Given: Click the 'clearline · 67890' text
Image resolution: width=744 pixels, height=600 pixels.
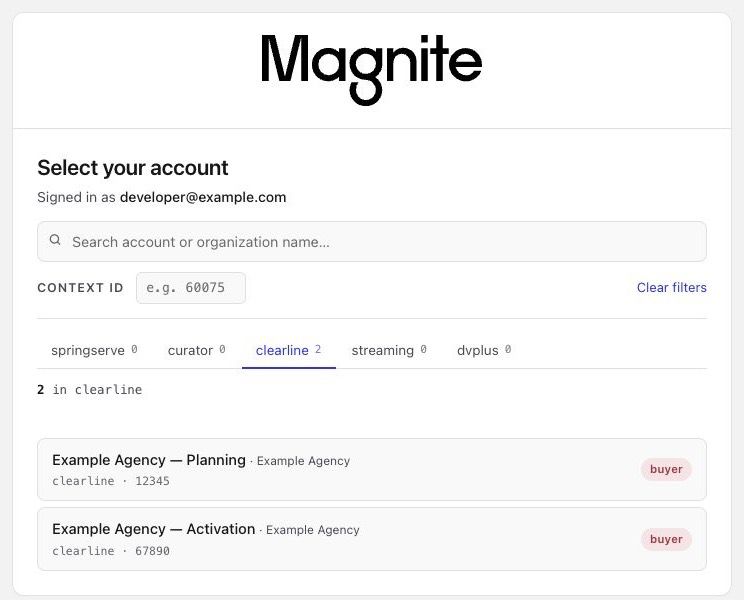Looking at the screenshot, I should [x=111, y=551].
